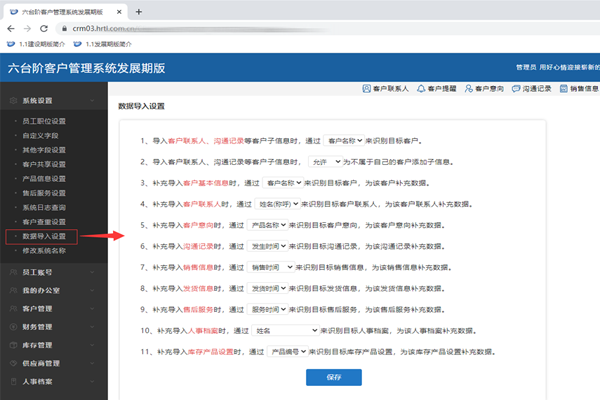The height and width of the screenshot is (400, 600).
Task: Open 员工职位设置 in sidebar
Action: 44,121
